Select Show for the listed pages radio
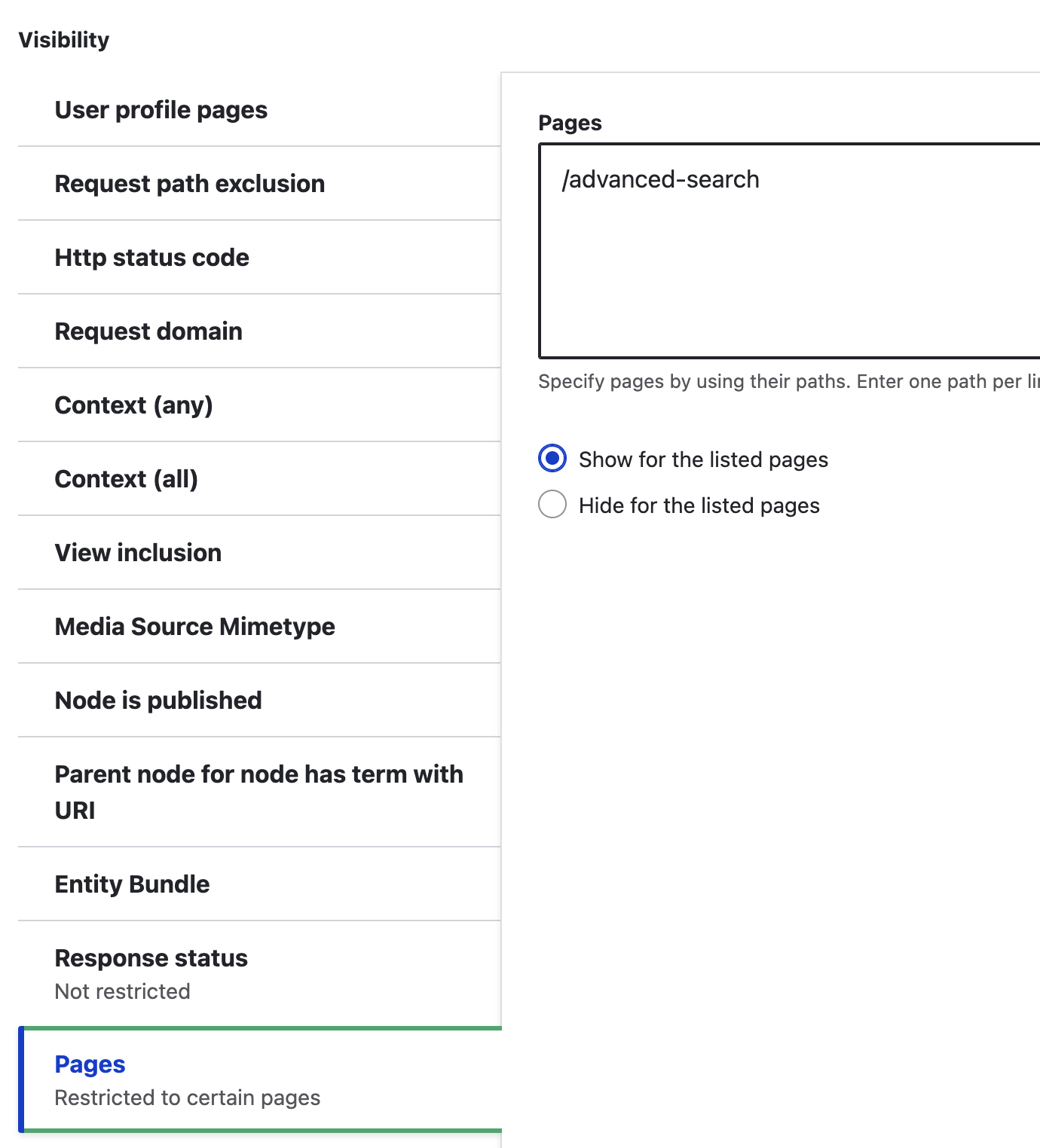Image resolution: width=1040 pixels, height=1148 pixels. point(552,458)
